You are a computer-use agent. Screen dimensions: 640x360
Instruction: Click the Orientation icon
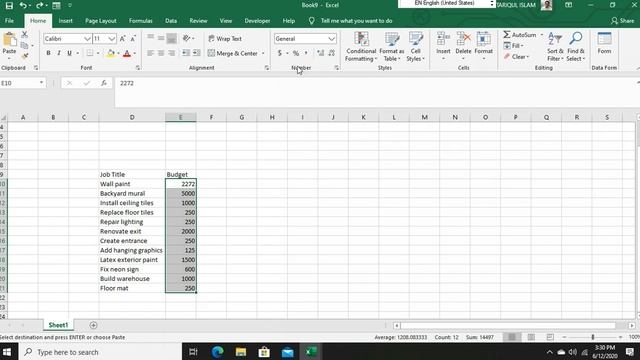coord(187,38)
